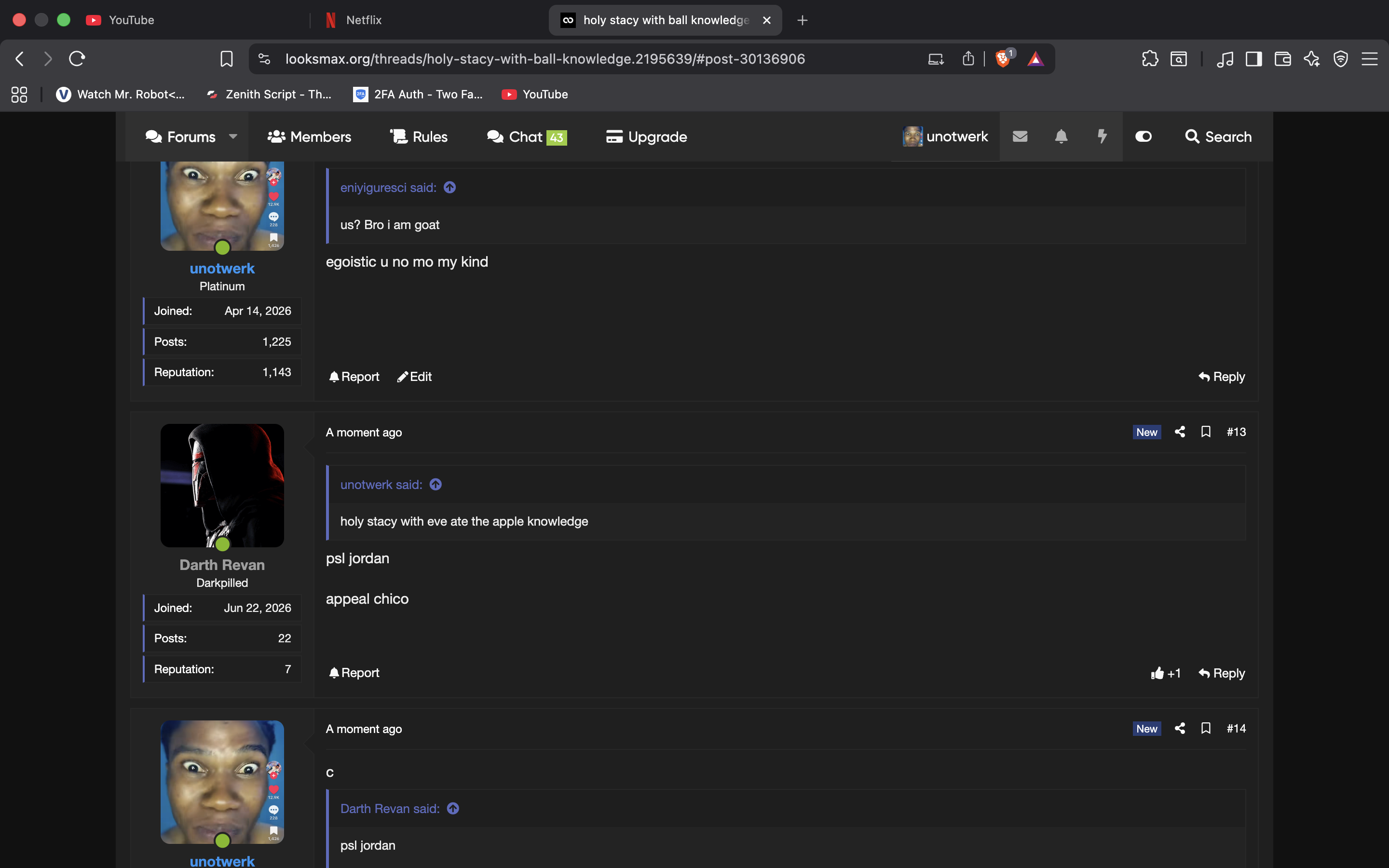Share post #14
This screenshot has height=868, width=1389.
1180,728
